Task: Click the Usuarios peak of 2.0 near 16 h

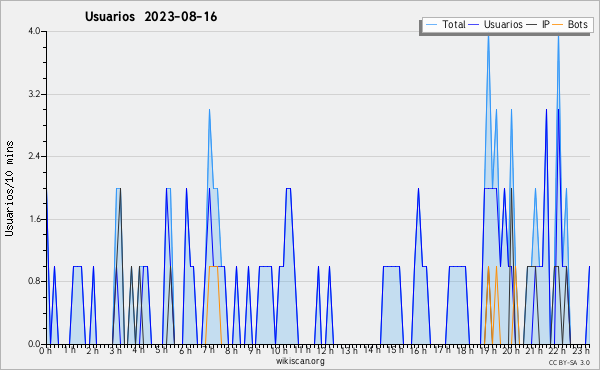Action: pos(418,188)
